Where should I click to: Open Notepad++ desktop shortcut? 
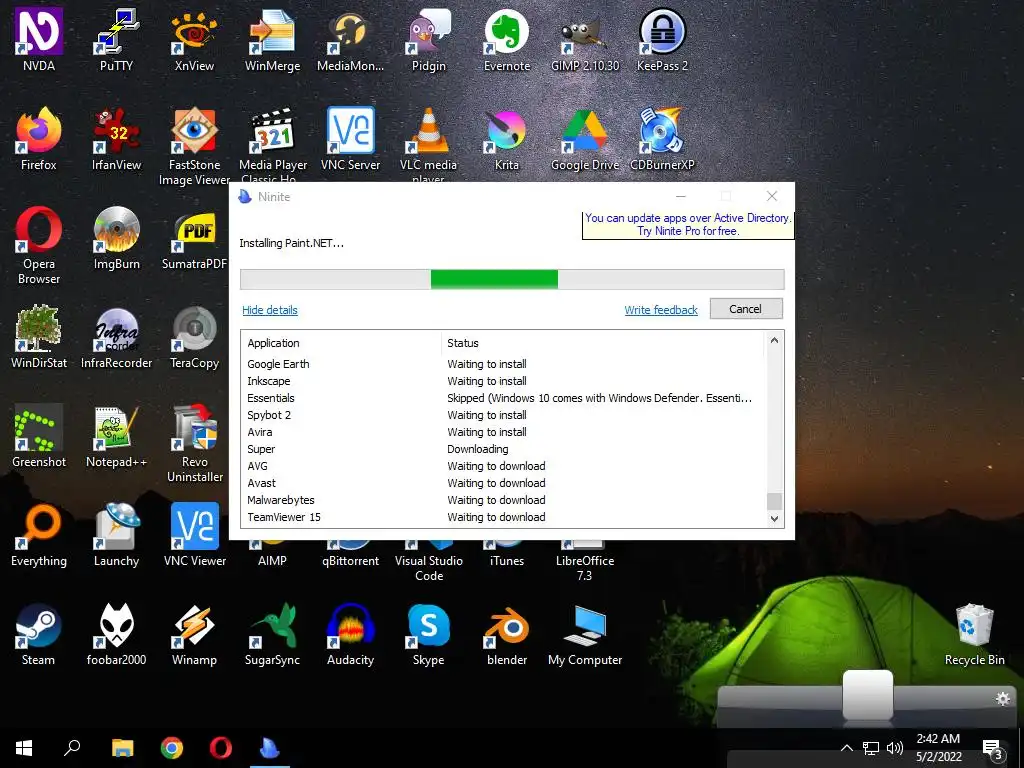click(116, 436)
